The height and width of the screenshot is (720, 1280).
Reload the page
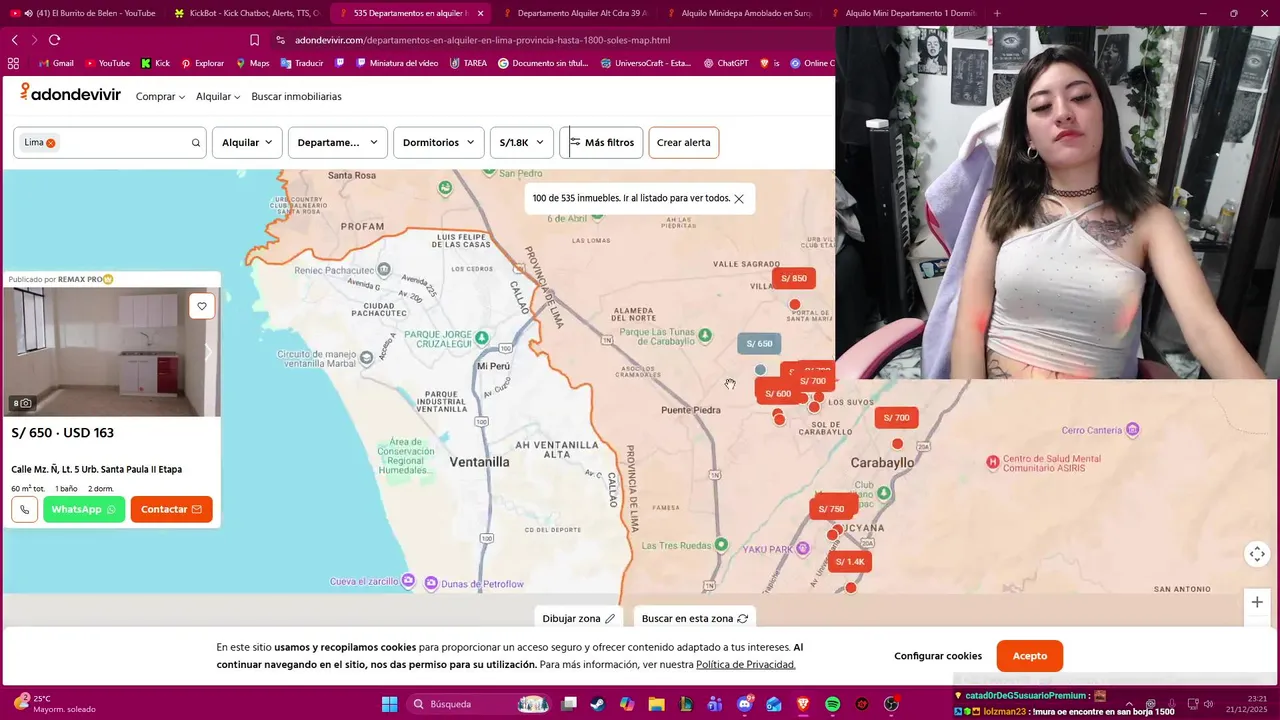54,40
